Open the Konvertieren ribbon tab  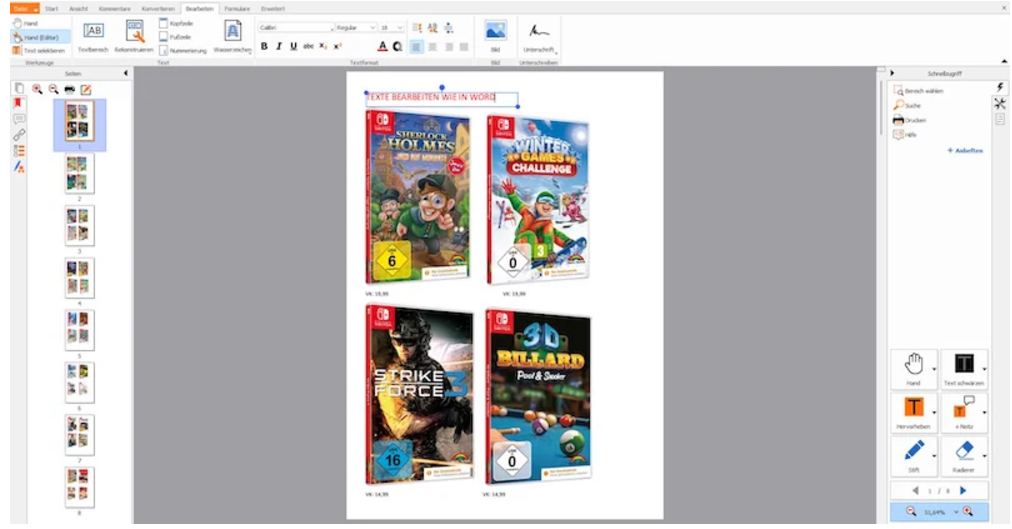pos(157,8)
